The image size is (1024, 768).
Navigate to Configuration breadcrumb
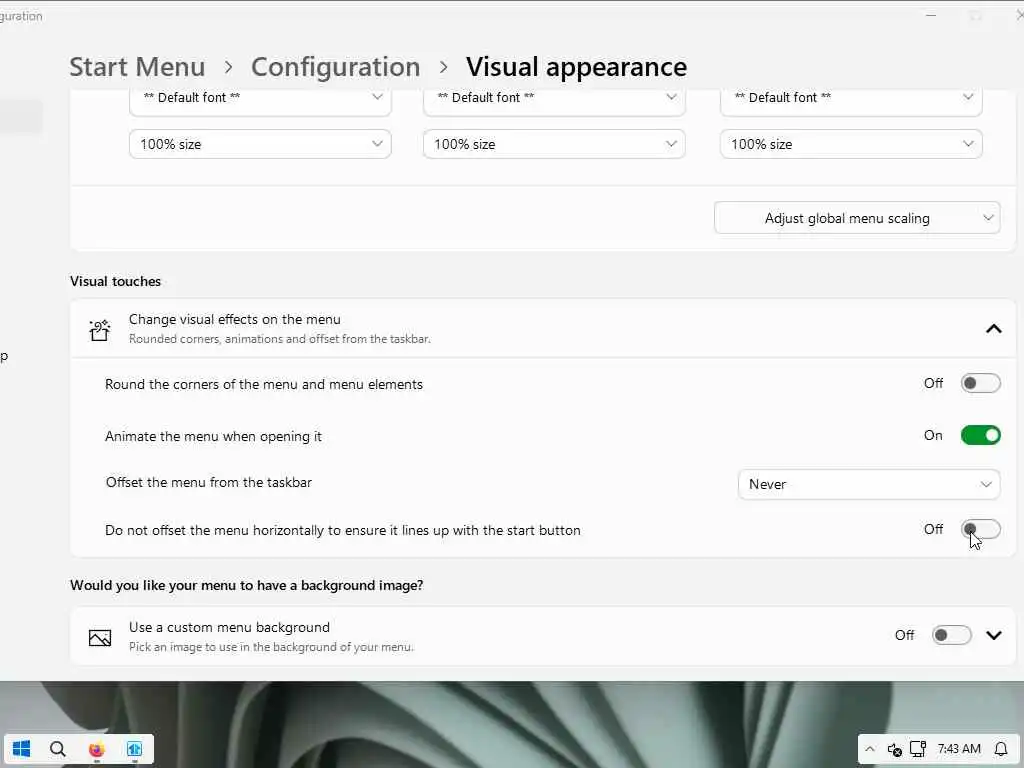[x=335, y=67]
